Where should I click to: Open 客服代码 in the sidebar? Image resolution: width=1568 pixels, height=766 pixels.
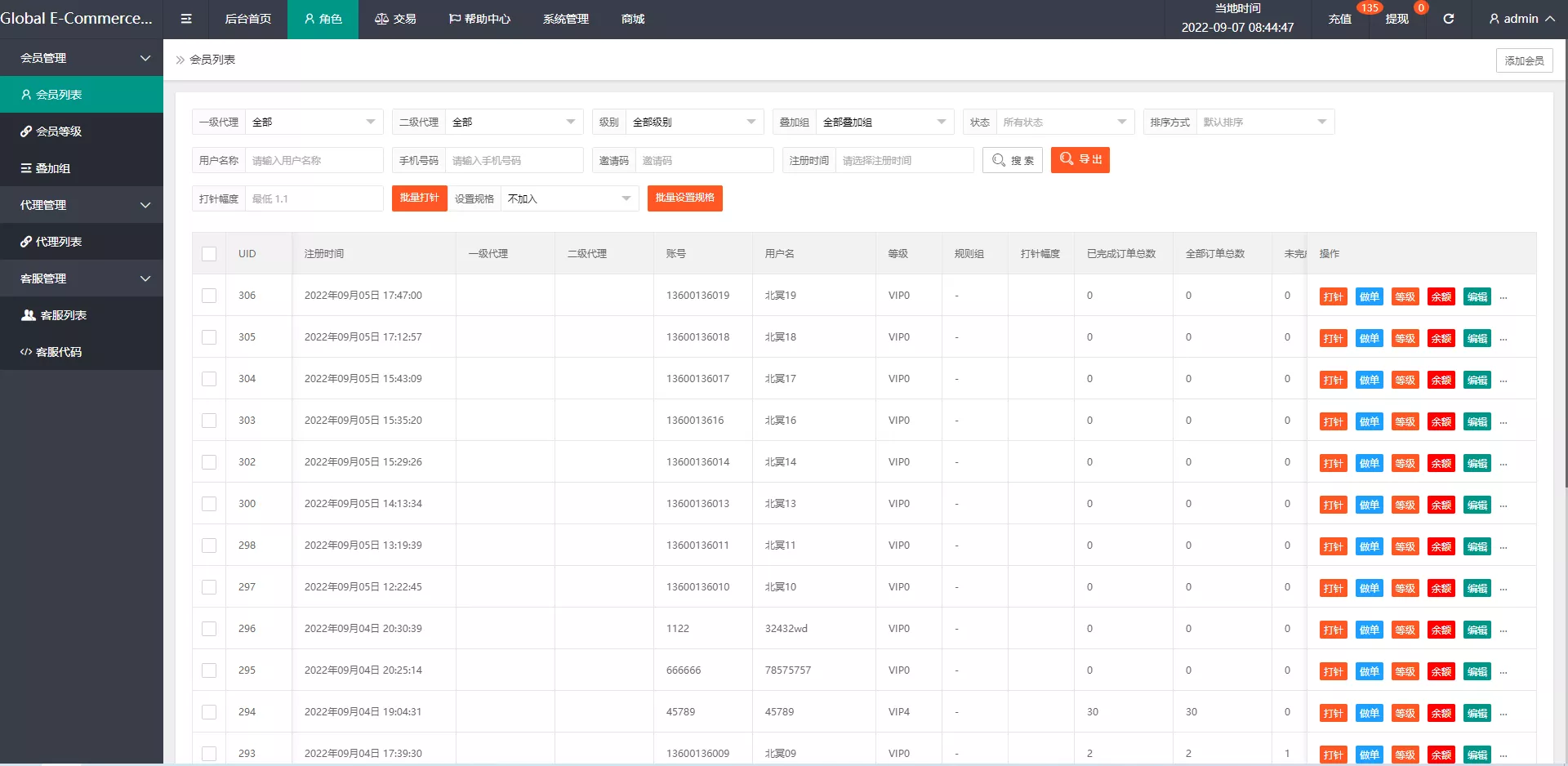(59, 352)
